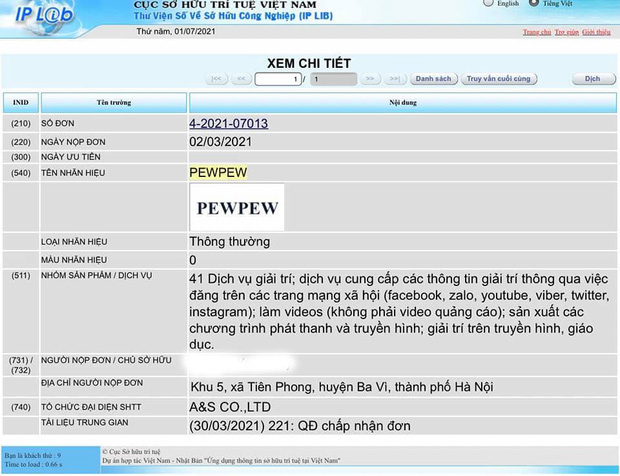Click the date Thứ năm, 01/07/2021
This screenshot has height=476, width=620.
coord(176,31)
